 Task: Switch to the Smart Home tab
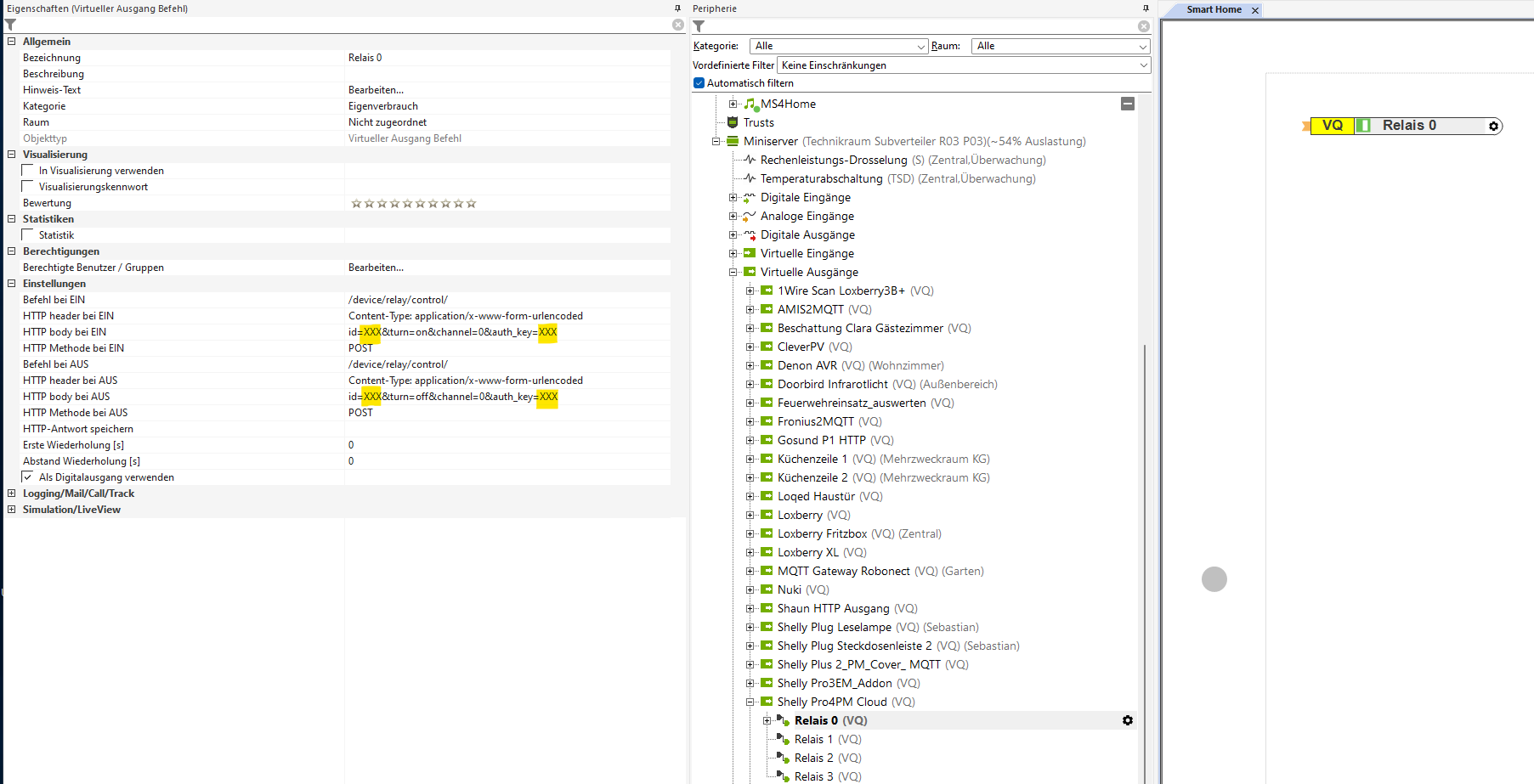pos(1214,9)
